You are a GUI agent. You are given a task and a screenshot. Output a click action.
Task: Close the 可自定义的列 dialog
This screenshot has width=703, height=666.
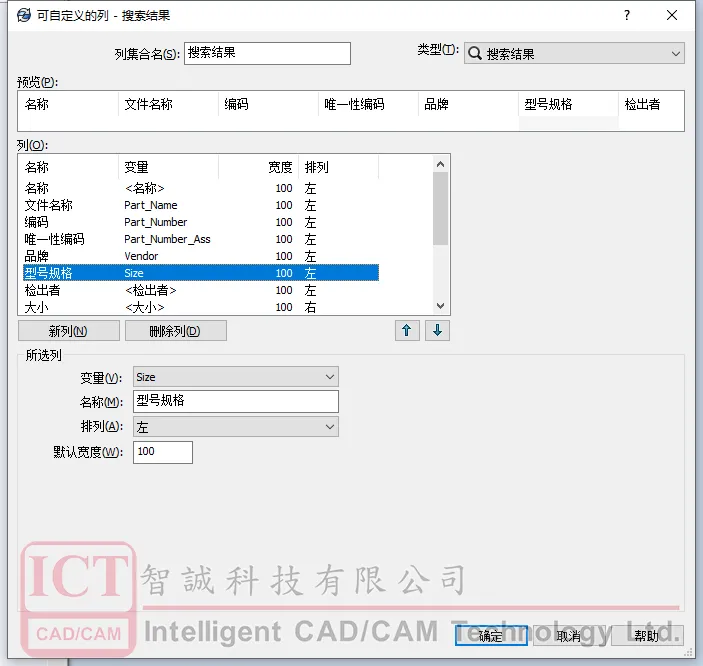click(x=672, y=15)
